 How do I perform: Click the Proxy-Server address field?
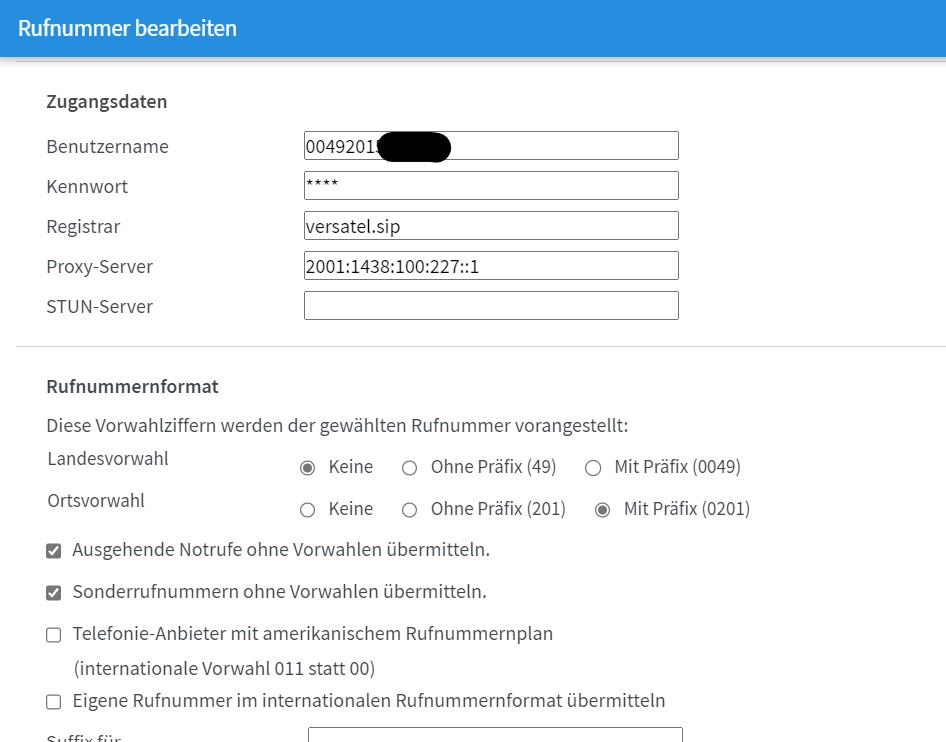click(x=490, y=265)
